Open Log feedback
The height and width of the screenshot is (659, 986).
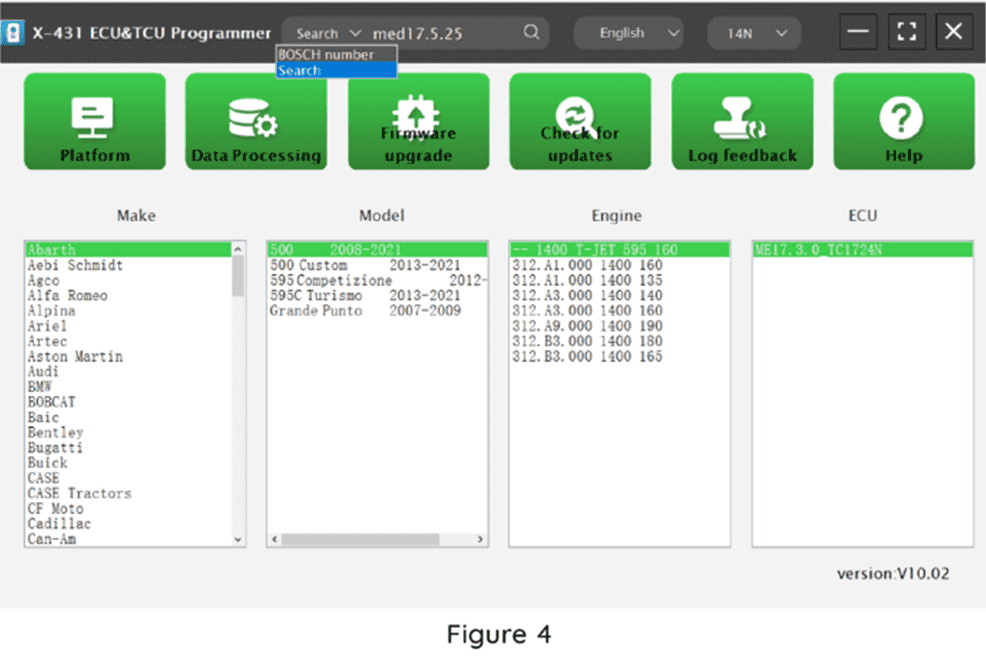pyautogui.click(x=742, y=121)
